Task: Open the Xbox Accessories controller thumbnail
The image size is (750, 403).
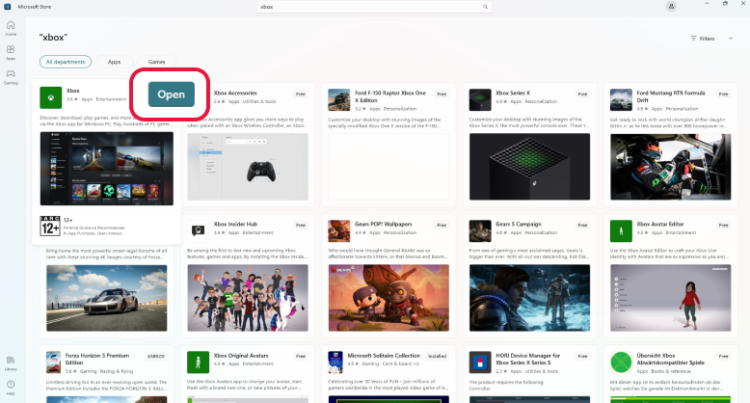Action: coord(248,167)
